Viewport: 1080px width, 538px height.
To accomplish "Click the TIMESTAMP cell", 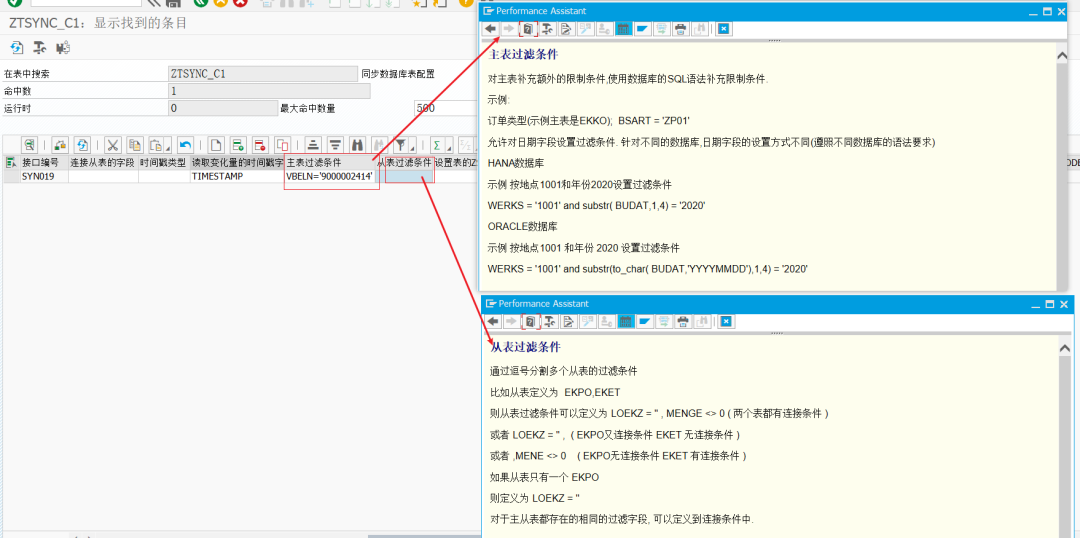I will [237, 176].
